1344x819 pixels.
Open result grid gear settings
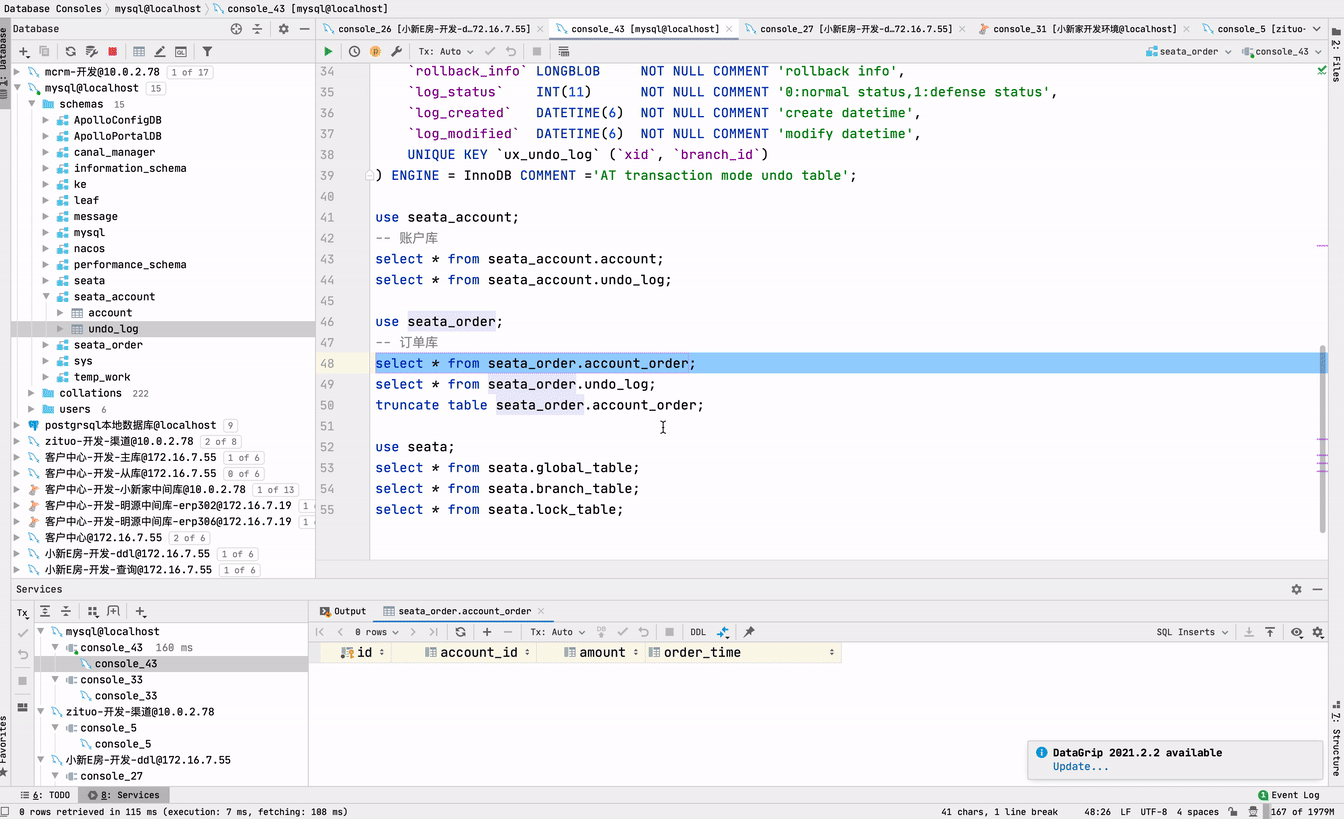pos(1318,632)
